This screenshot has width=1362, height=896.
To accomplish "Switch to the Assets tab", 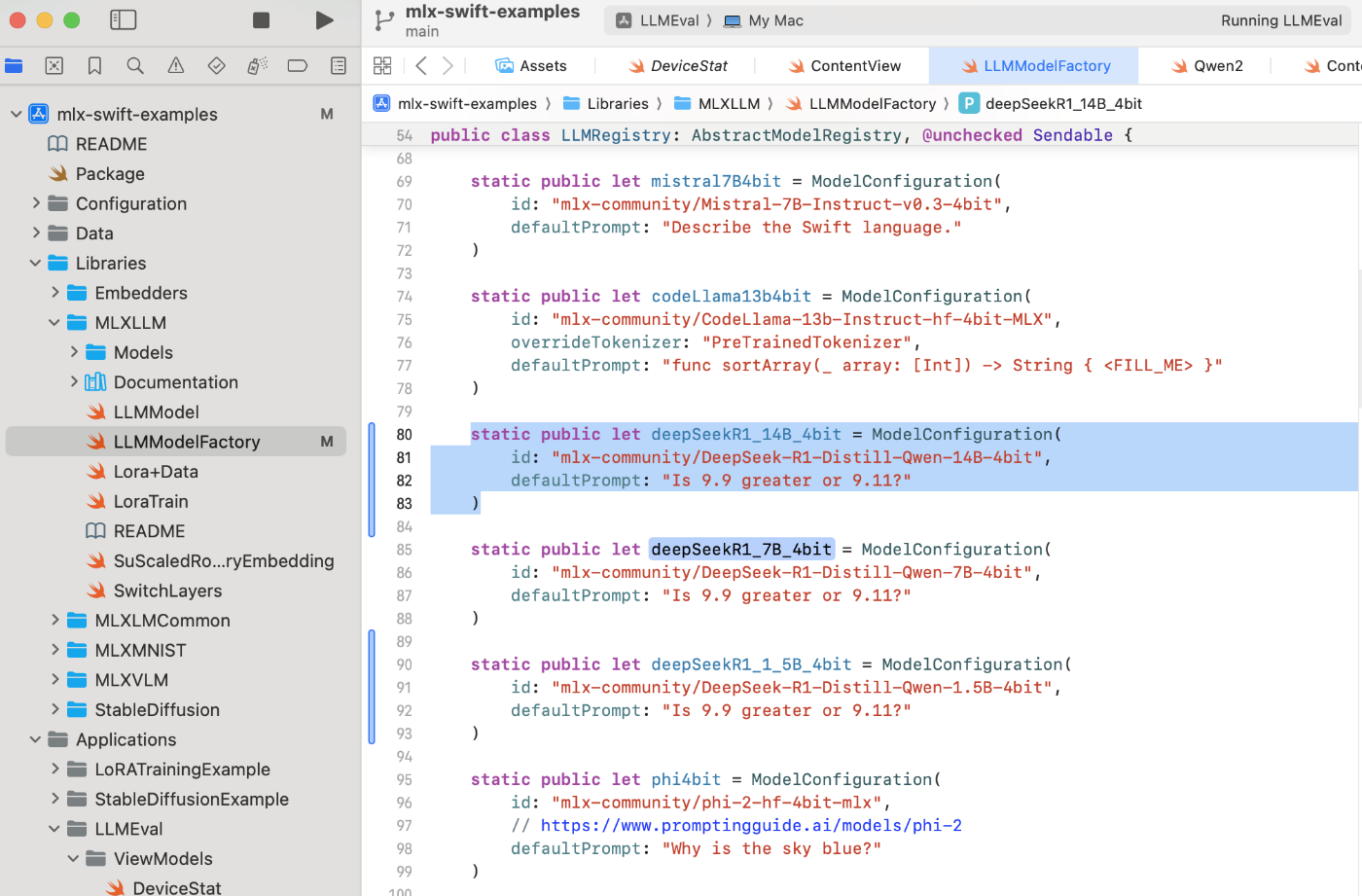I will point(531,65).
